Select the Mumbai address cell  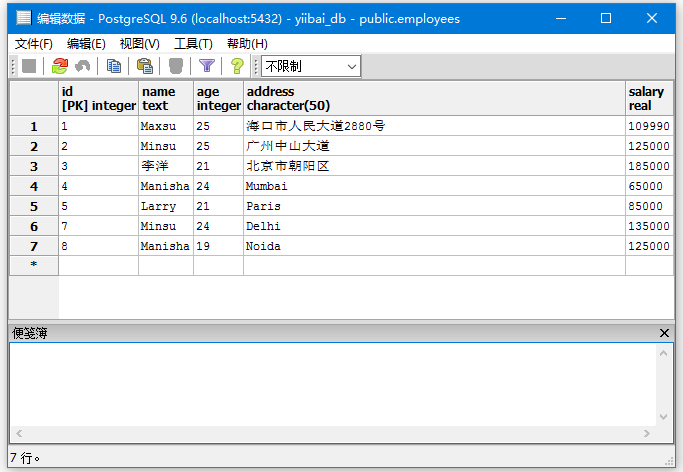(x=434, y=186)
